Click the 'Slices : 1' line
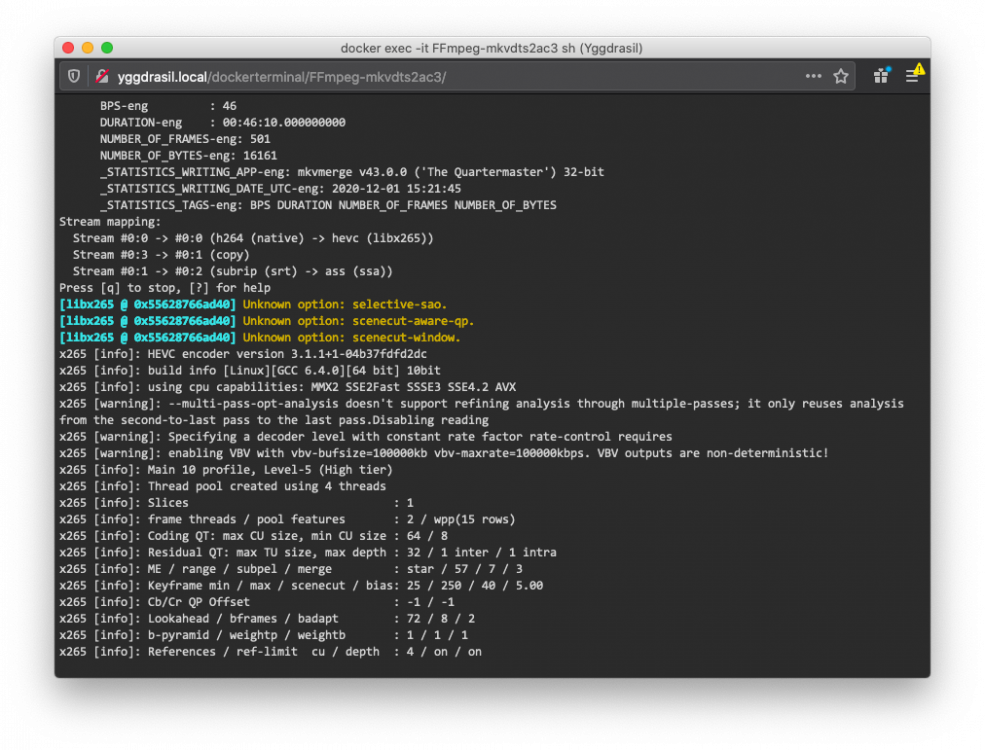This screenshot has width=985, height=750. (236, 503)
